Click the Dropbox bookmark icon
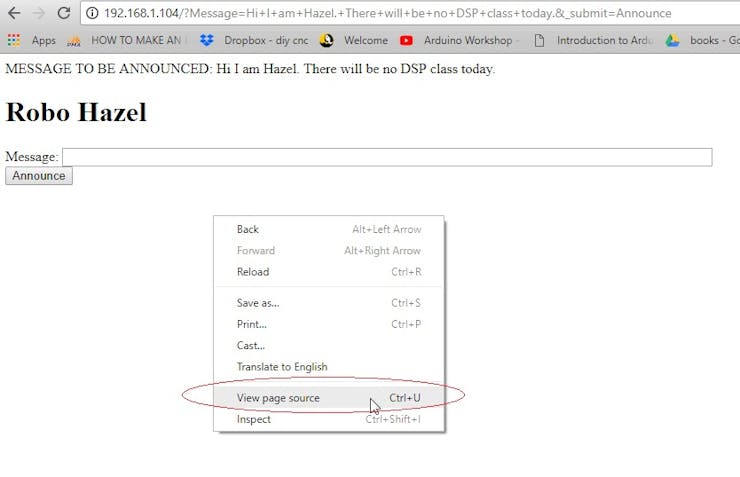 pos(206,40)
